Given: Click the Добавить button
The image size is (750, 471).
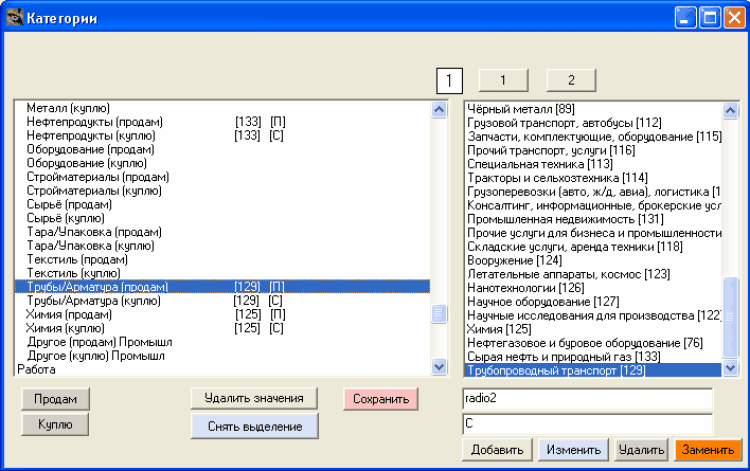Looking at the screenshot, I should click(x=497, y=450).
